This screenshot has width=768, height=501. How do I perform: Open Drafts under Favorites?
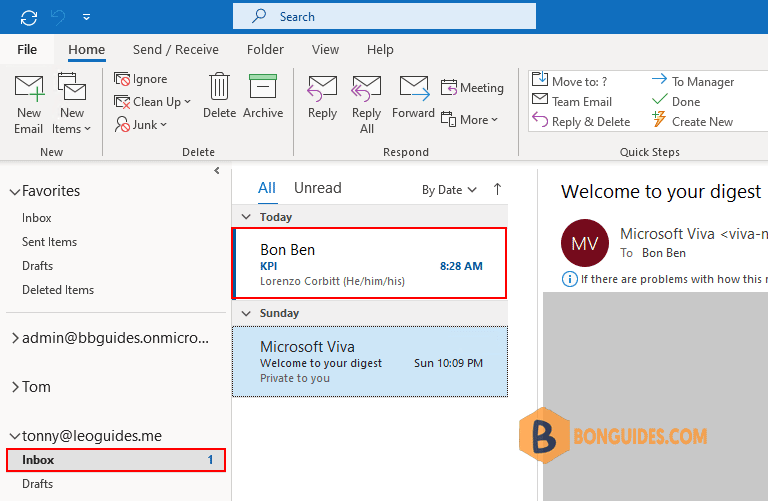pyautogui.click(x=37, y=266)
